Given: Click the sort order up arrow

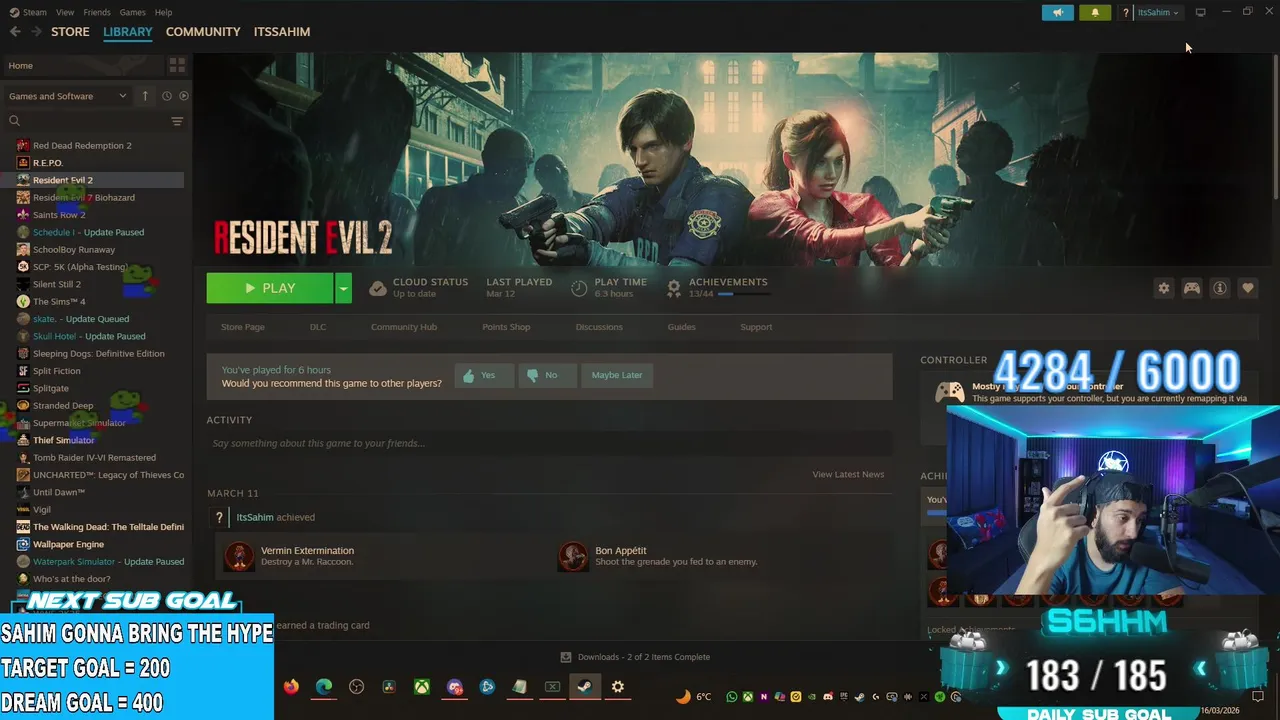Looking at the screenshot, I should click(145, 96).
